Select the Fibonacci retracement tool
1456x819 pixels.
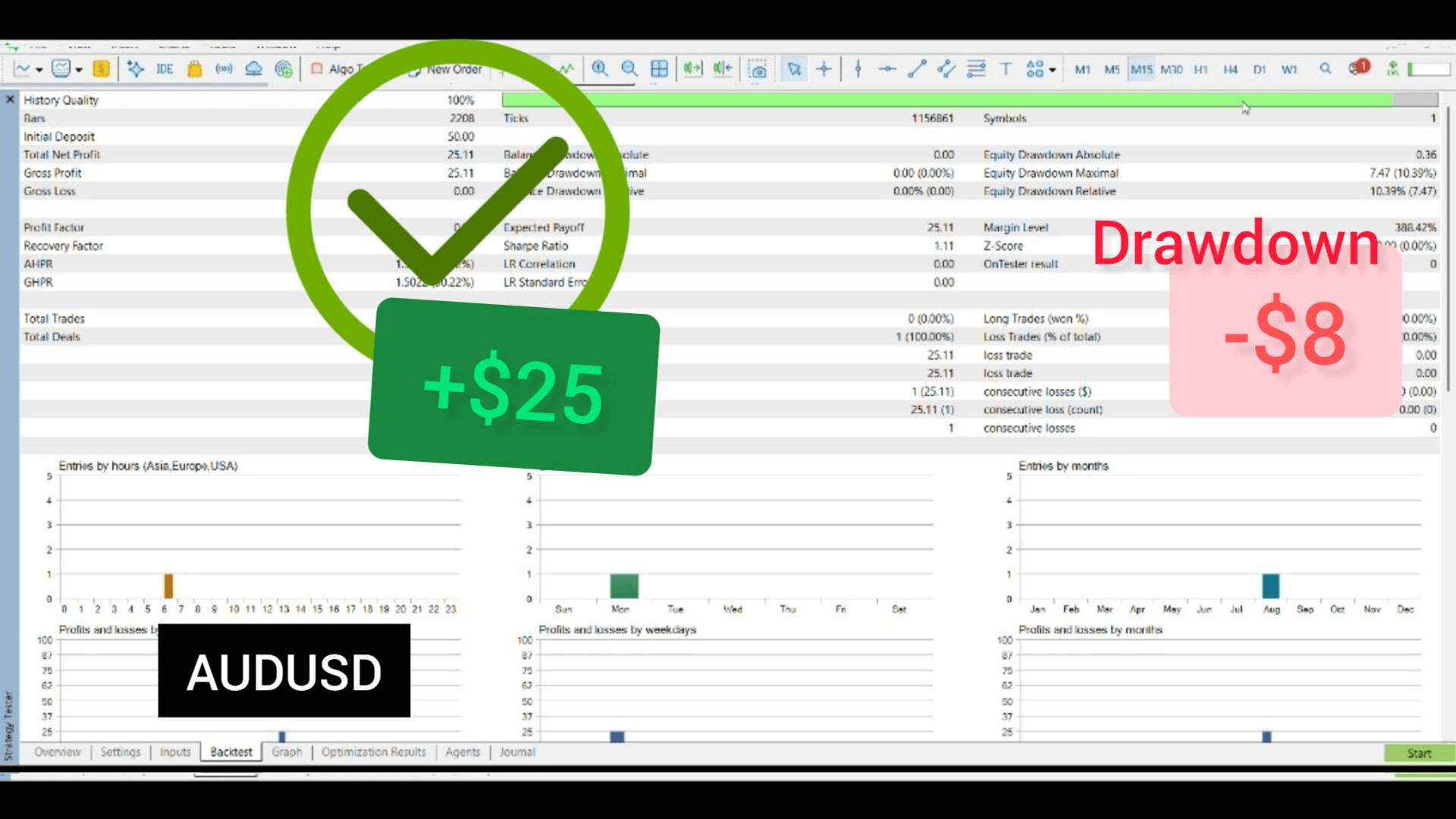[x=976, y=69]
